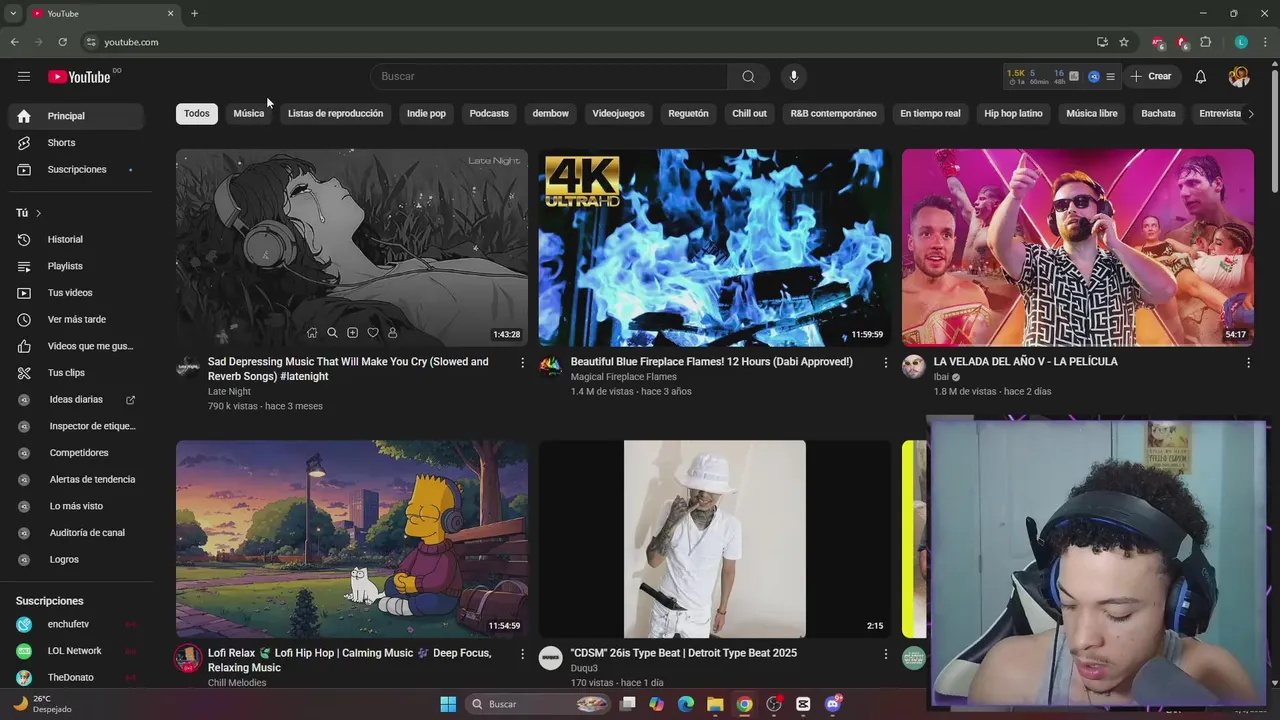
Task: Open Magical Fireplace Flames channel link
Action: 623,377
